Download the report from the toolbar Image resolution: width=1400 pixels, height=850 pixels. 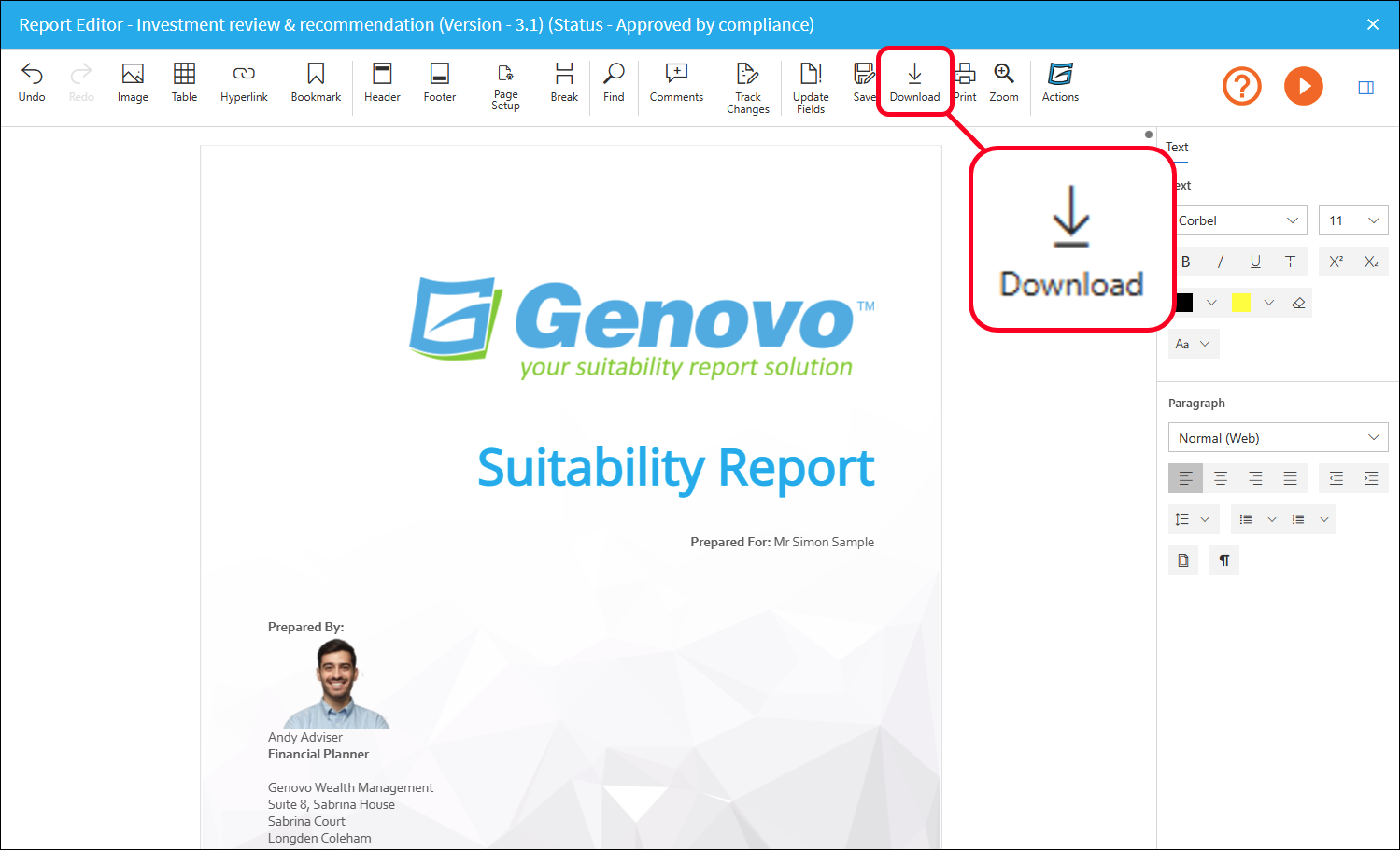(x=914, y=83)
